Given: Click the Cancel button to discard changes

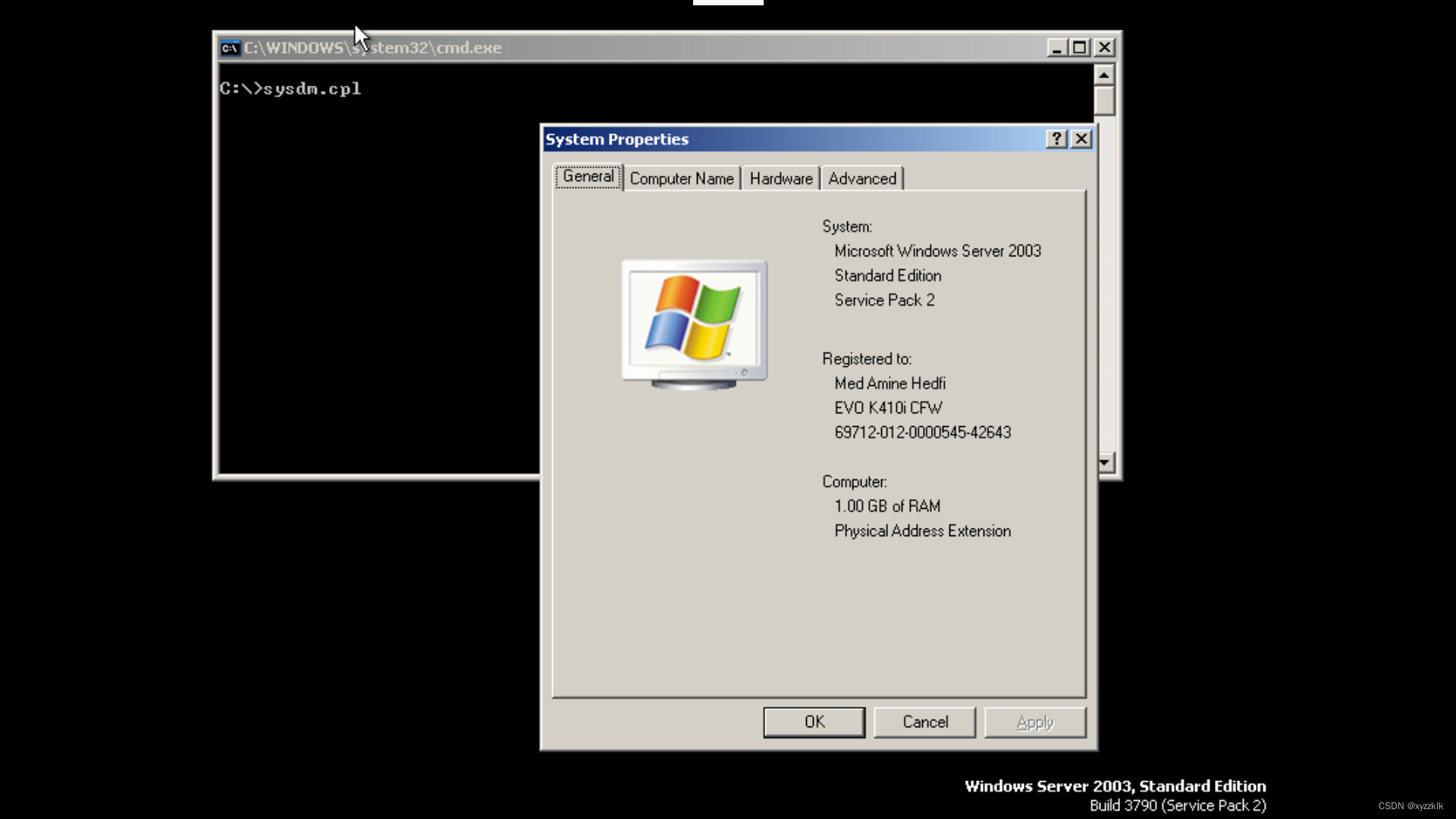Looking at the screenshot, I should tap(925, 721).
